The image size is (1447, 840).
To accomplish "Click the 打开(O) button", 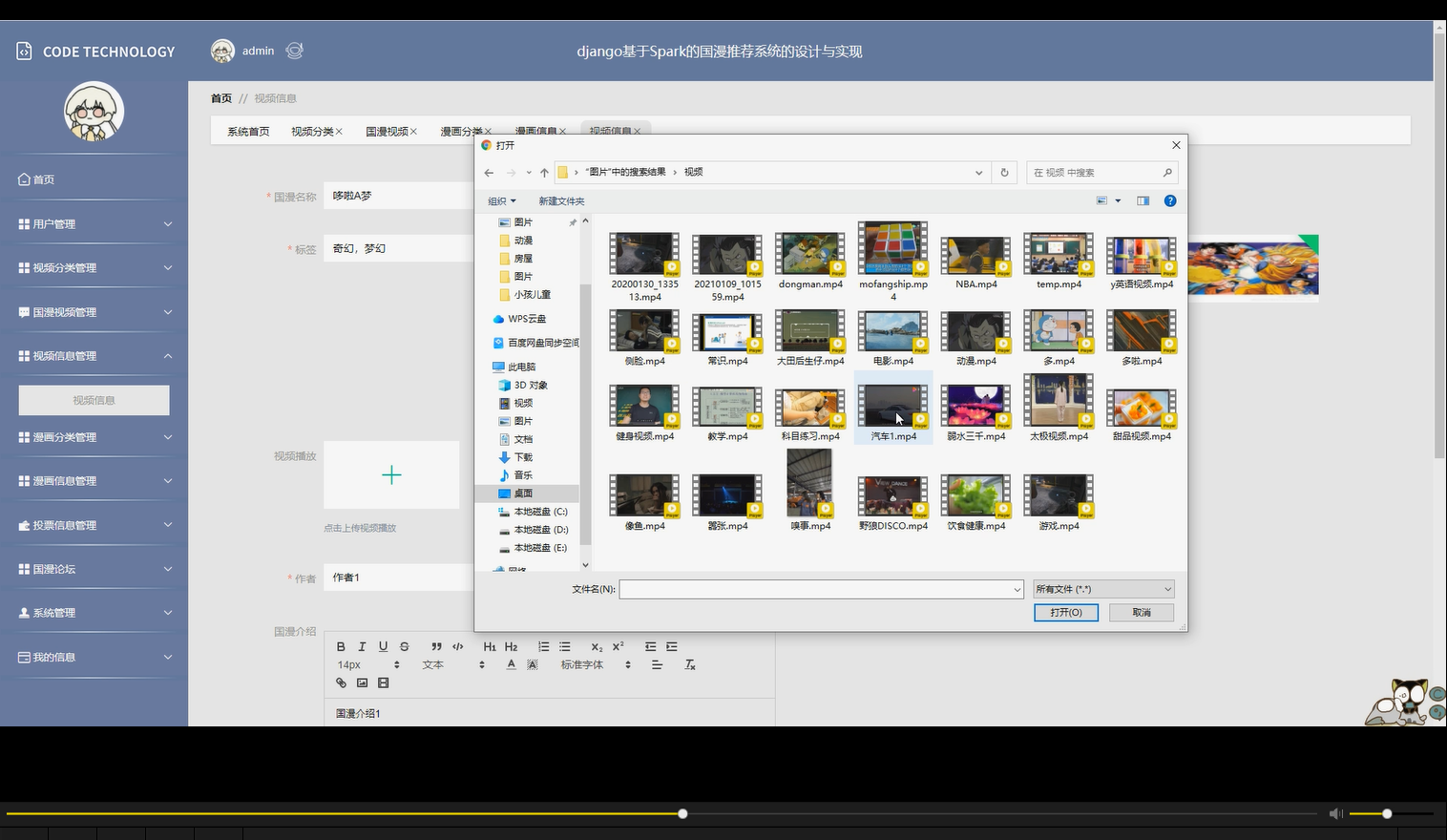I will pyautogui.click(x=1066, y=613).
